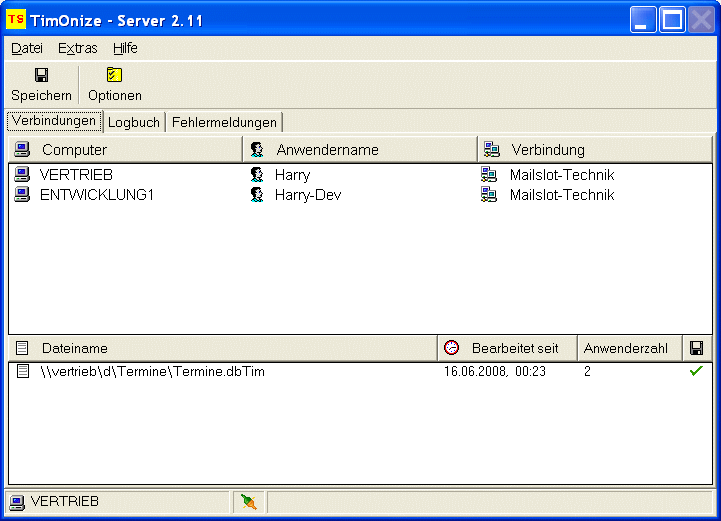The height and width of the screenshot is (521, 721).
Task: Open the Extras menu
Action: point(77,48)
